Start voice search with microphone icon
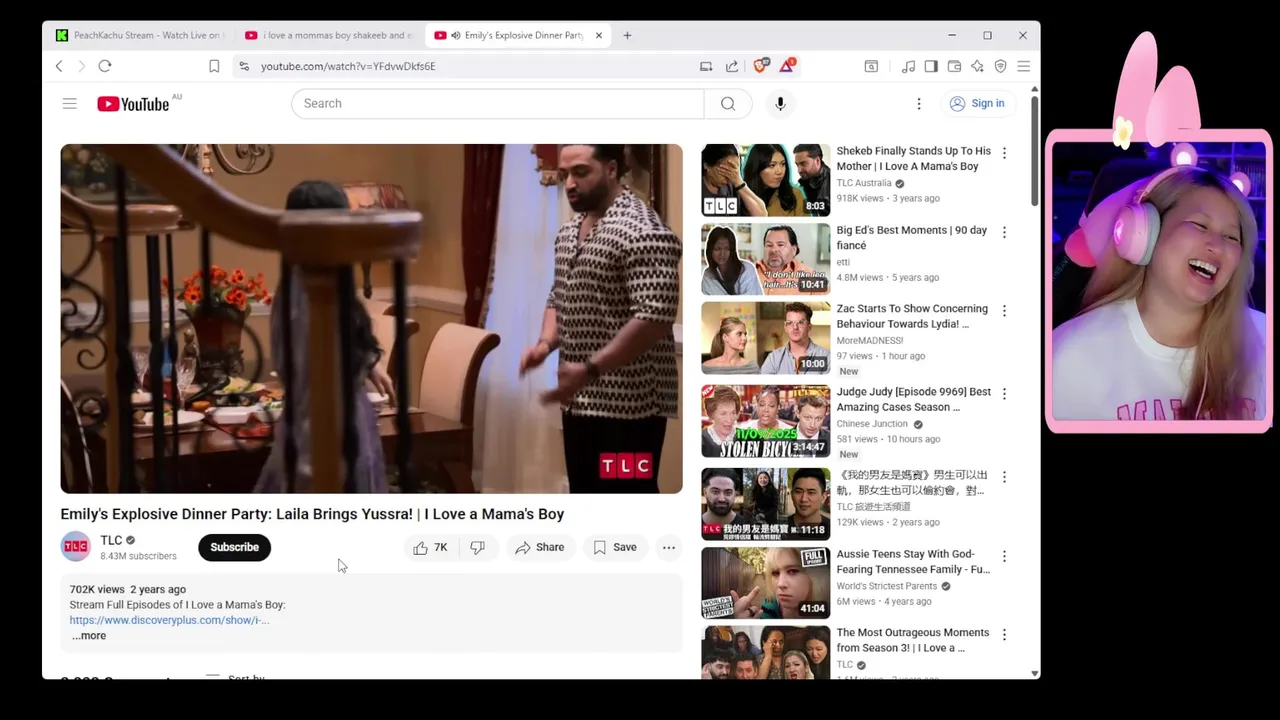The width and height of the screenshot is (1280, 720). [x=780, y=103]
